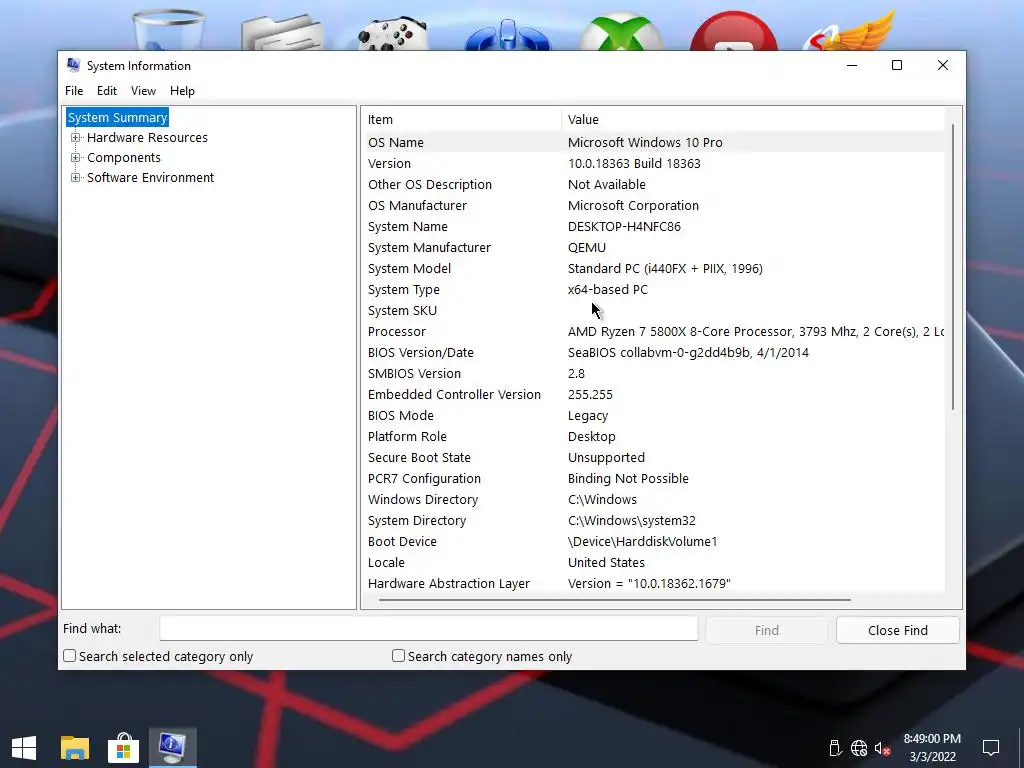Select the System SKU row
Screen dimensions: 1024x768
[654, 310]
